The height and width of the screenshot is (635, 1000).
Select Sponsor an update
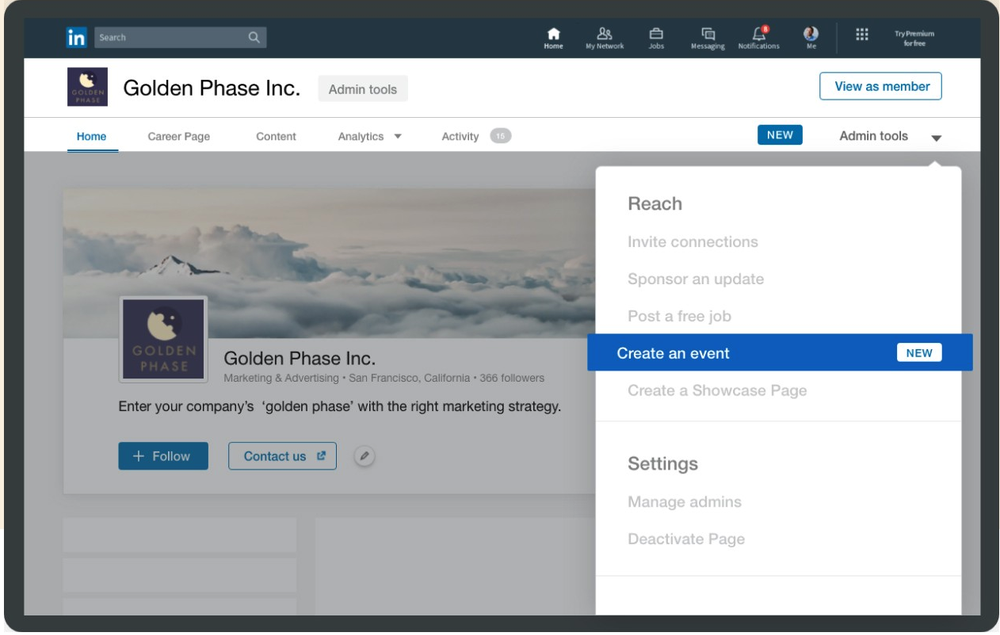click(x=696, y=279)
